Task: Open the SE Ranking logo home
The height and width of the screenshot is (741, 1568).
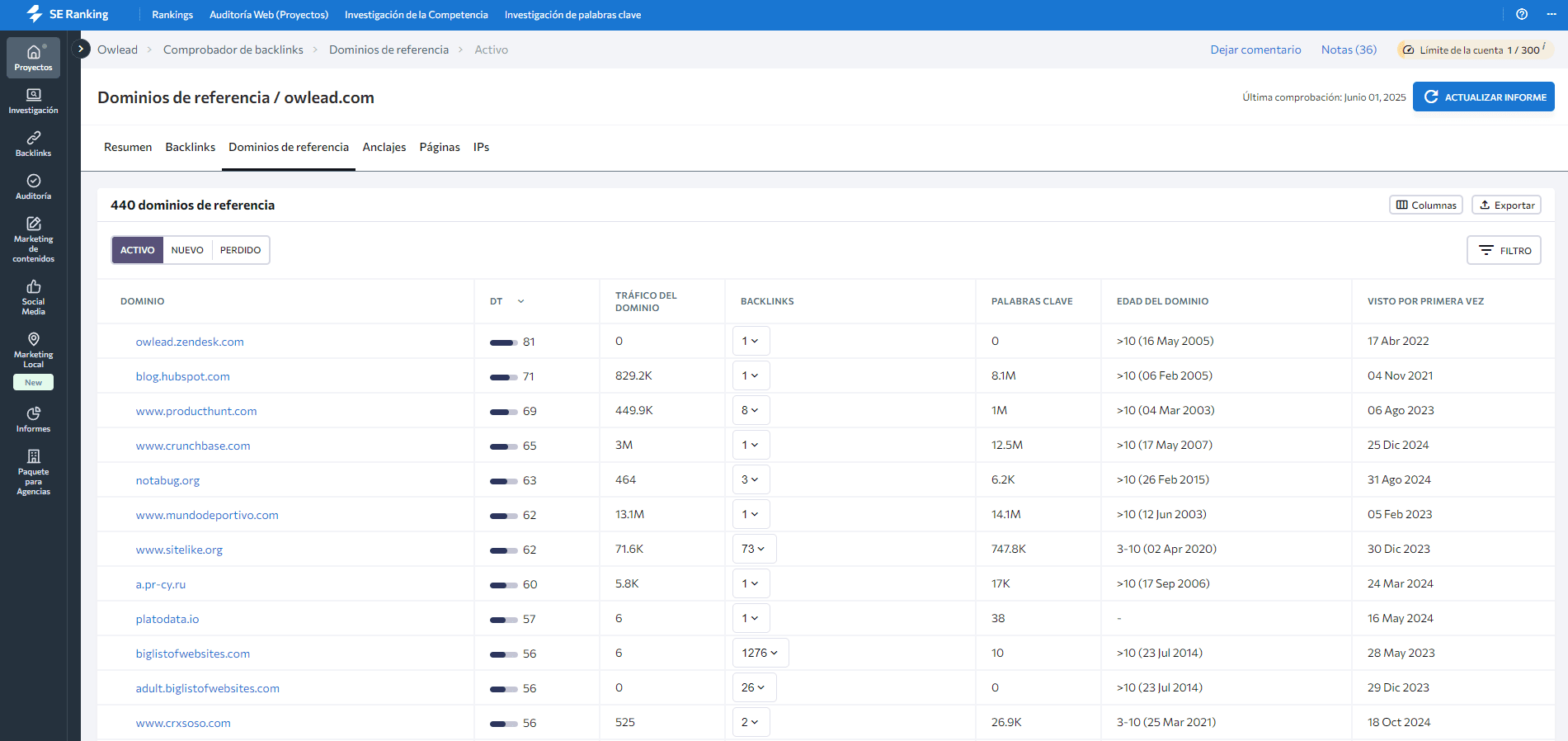Action: 68,14
